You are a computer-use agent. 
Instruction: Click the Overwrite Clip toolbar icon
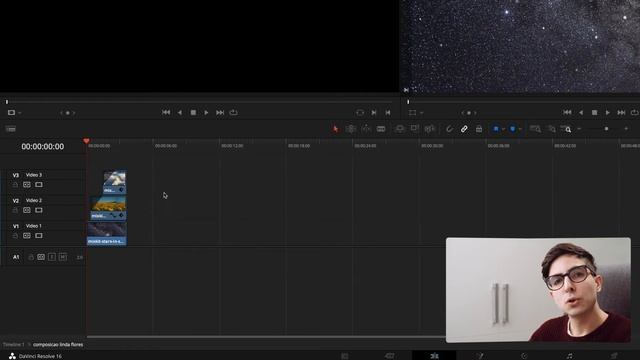coord(415,129)
